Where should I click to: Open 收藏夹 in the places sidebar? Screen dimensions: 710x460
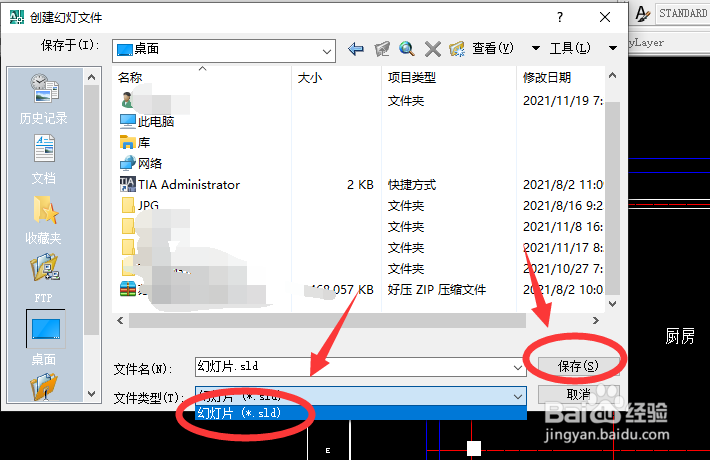44,219
